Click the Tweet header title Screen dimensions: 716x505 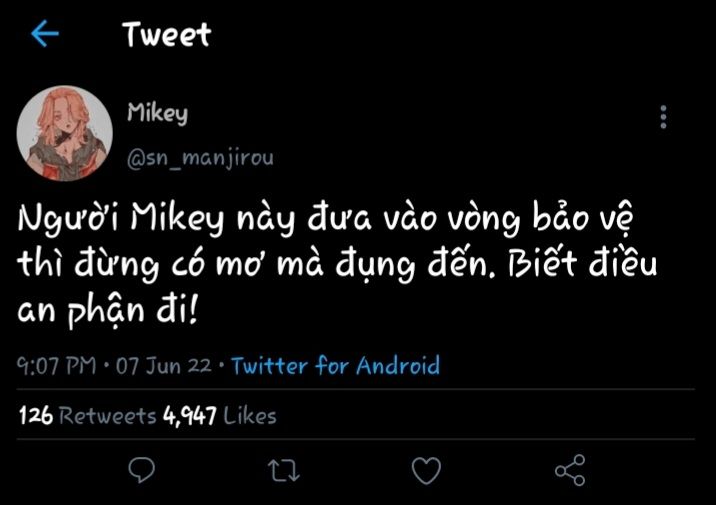coord(167,35)
